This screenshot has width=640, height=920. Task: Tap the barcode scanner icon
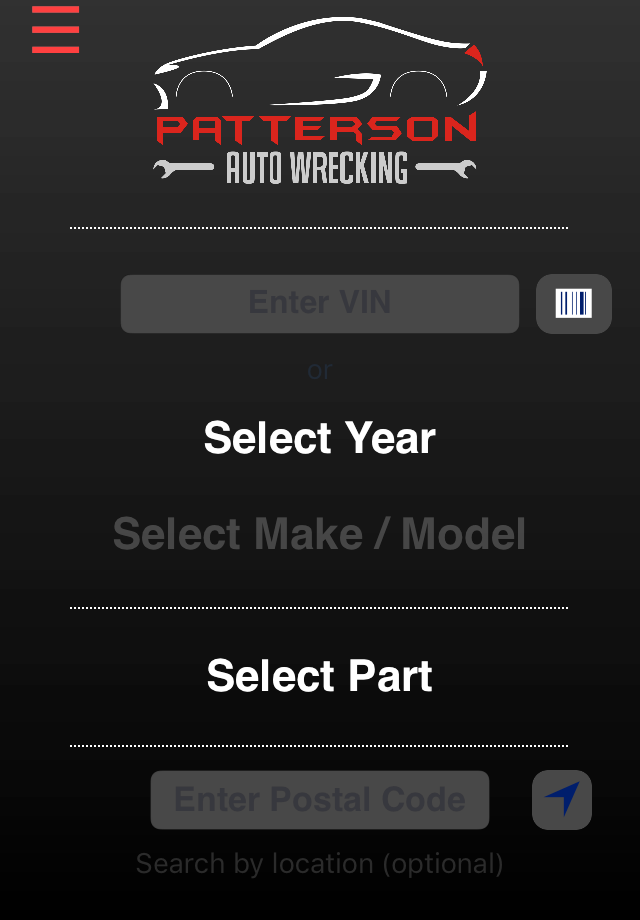click(574, 303)
